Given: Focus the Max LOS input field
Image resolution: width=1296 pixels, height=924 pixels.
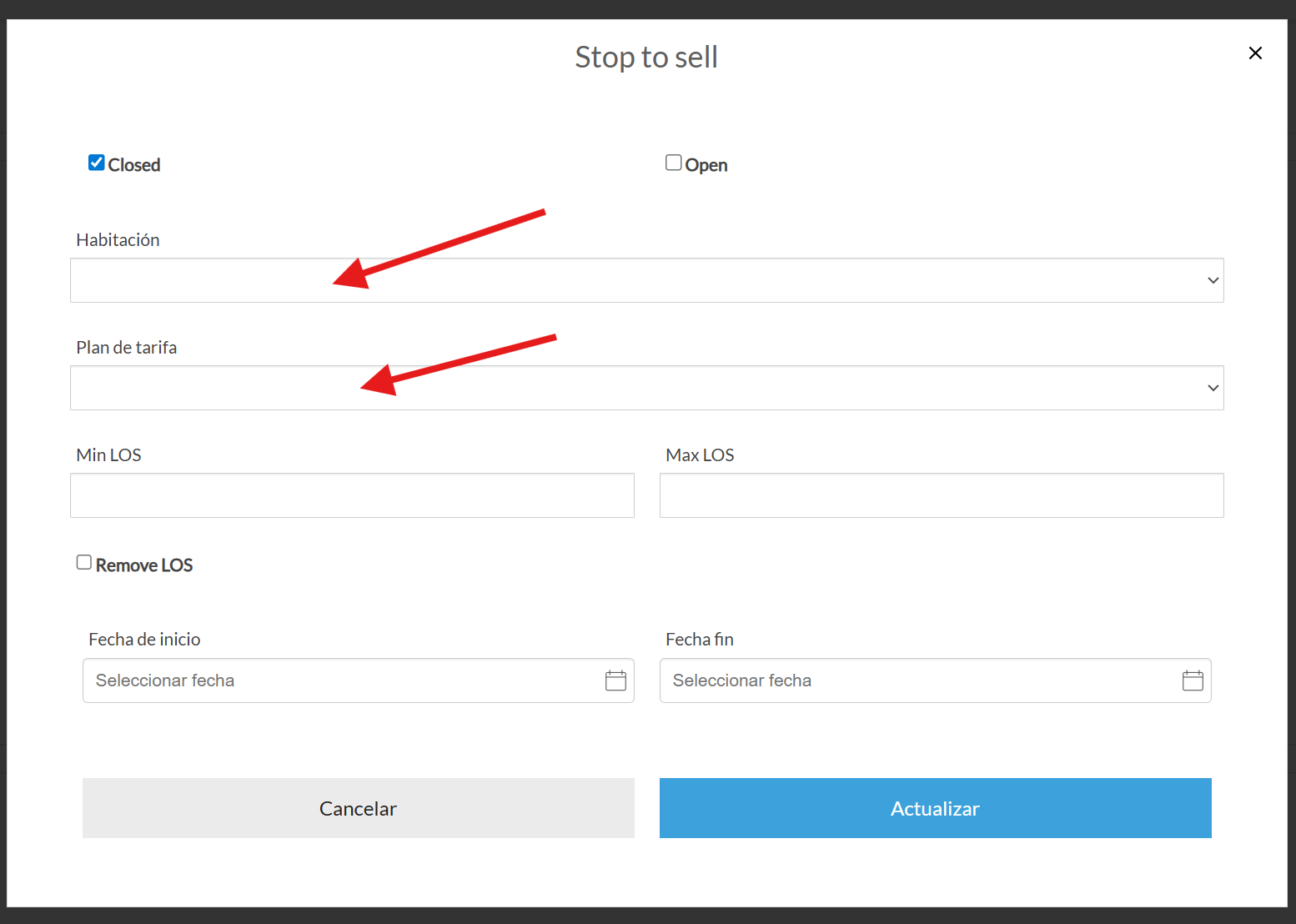Looking at the screenshot, I should pyautogui.click(x=942, y=495).
